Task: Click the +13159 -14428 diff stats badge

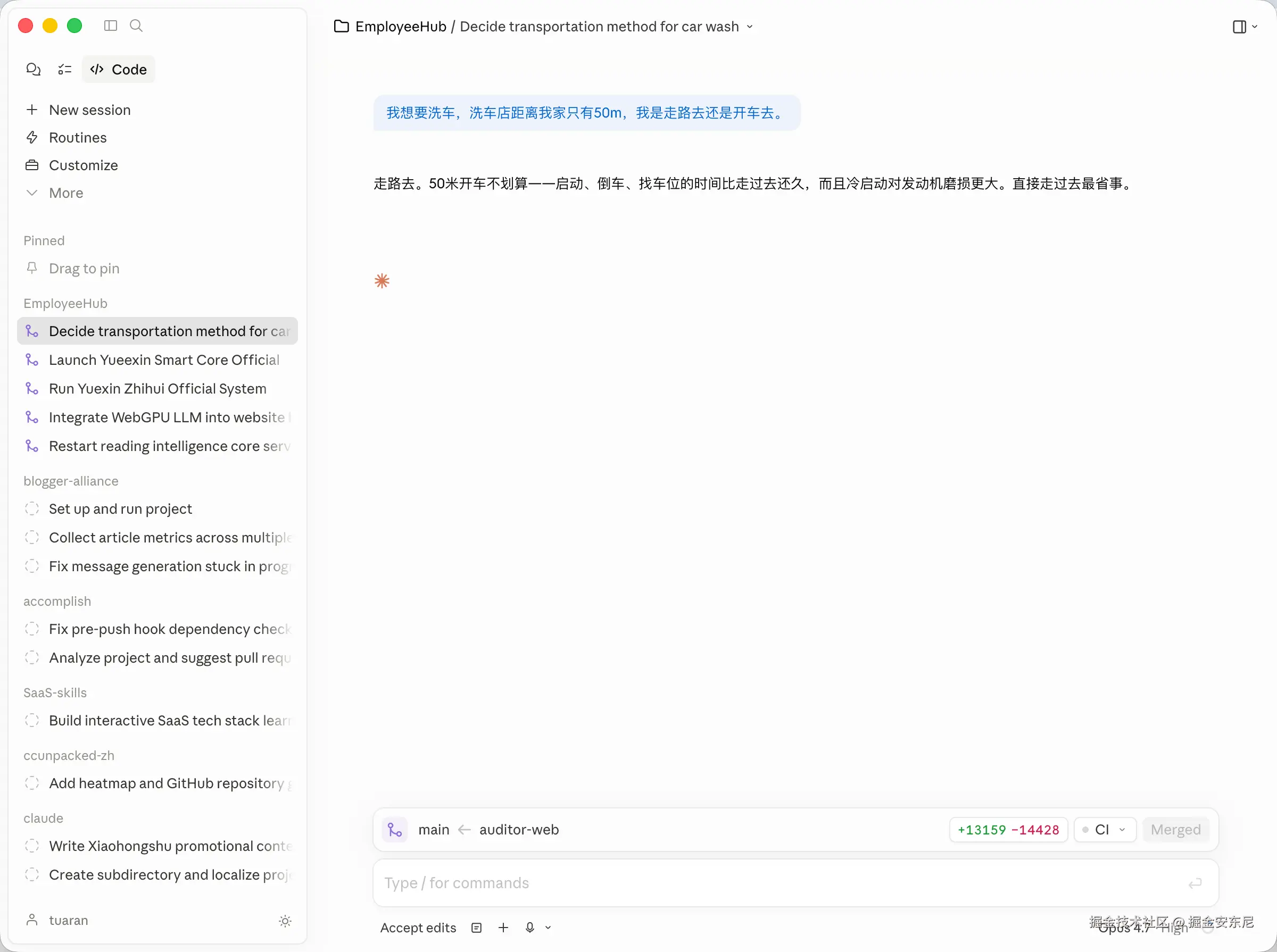Action: click(x=1008, y=829)
